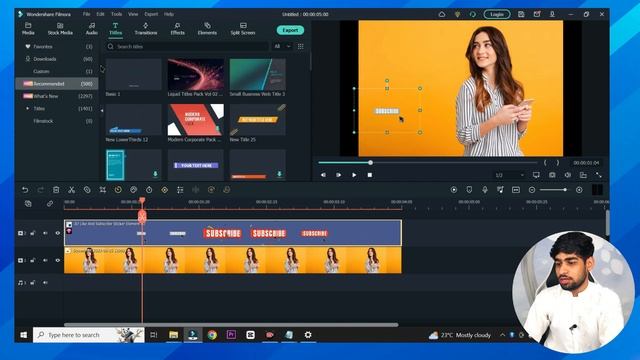Select the Liquid Titles Pack thumbnail
This screenshot has height=360, width=640.
click(196, 74)
